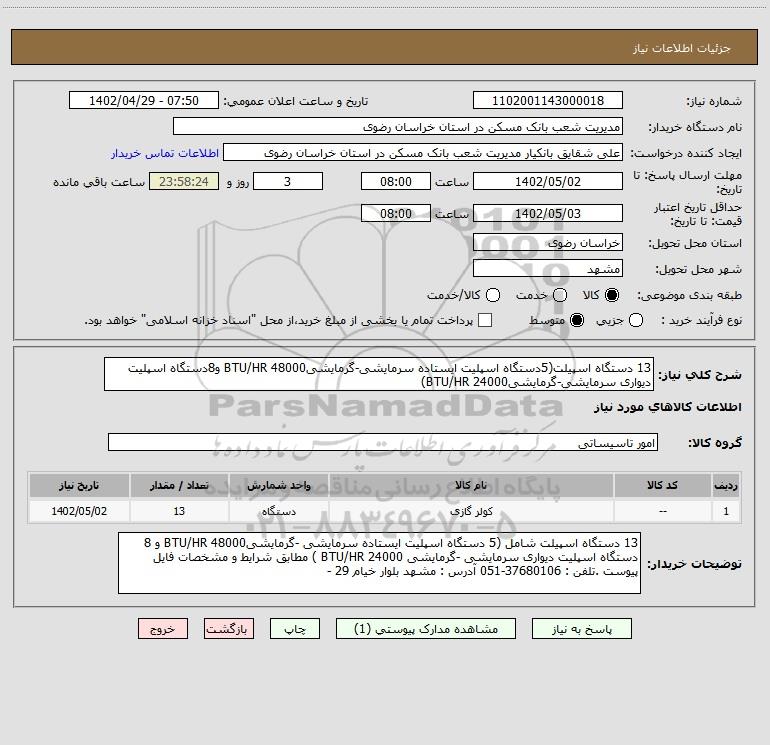770x745 pixels.
Task: Click the remaining time countdown 23:58:24
Action: point(184,181)
